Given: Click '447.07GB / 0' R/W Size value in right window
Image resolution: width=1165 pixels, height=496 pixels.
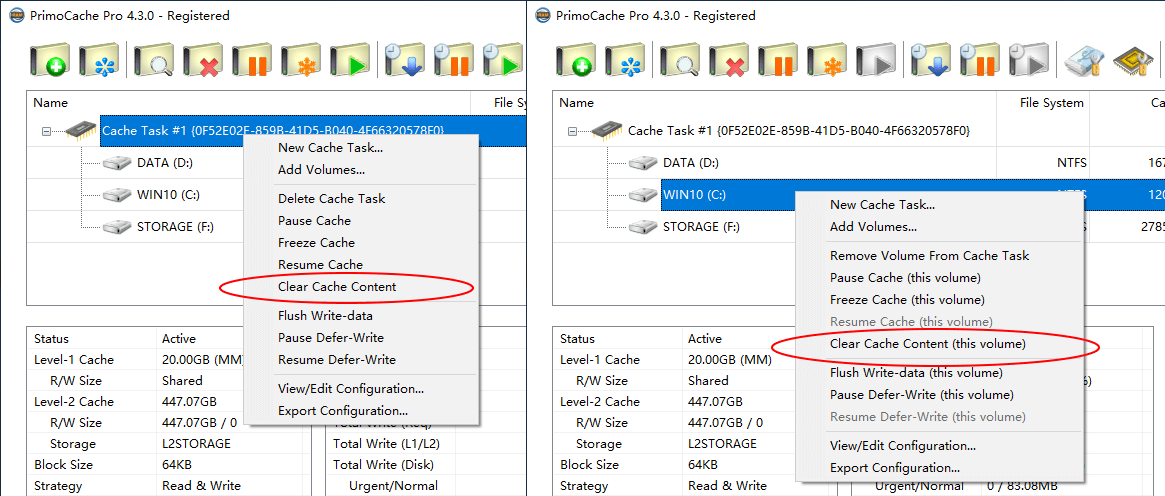Looking at the screenshot, I should 725,422.
